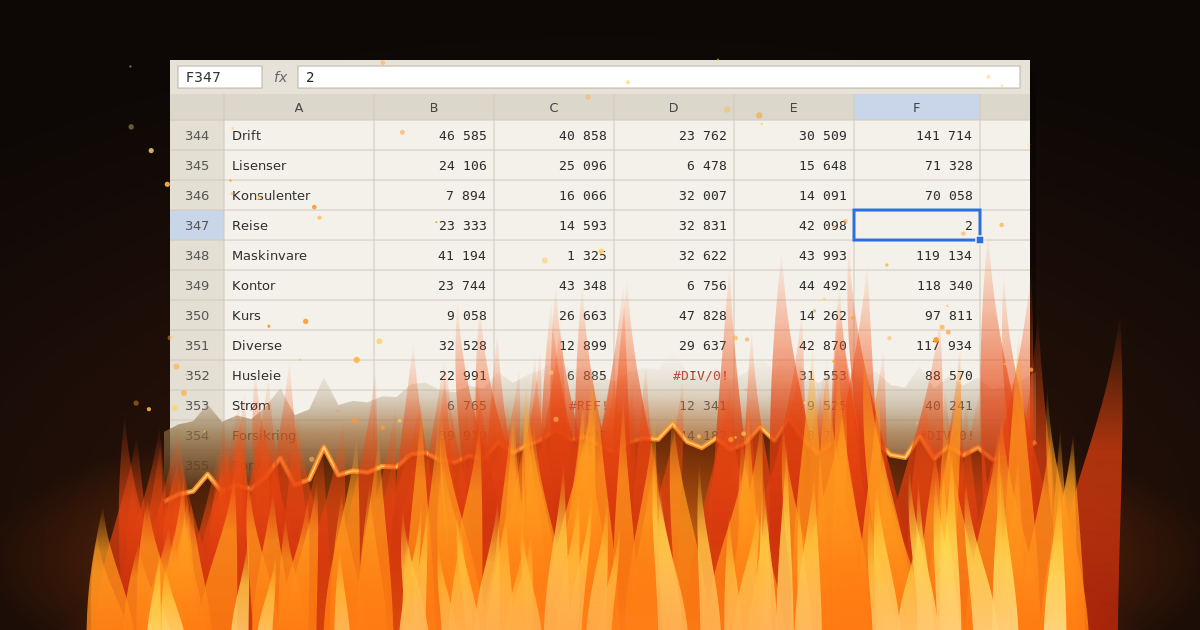Screen dimensions: 1200x630
Task: Select column C header
Action: [x=554, y=107]
